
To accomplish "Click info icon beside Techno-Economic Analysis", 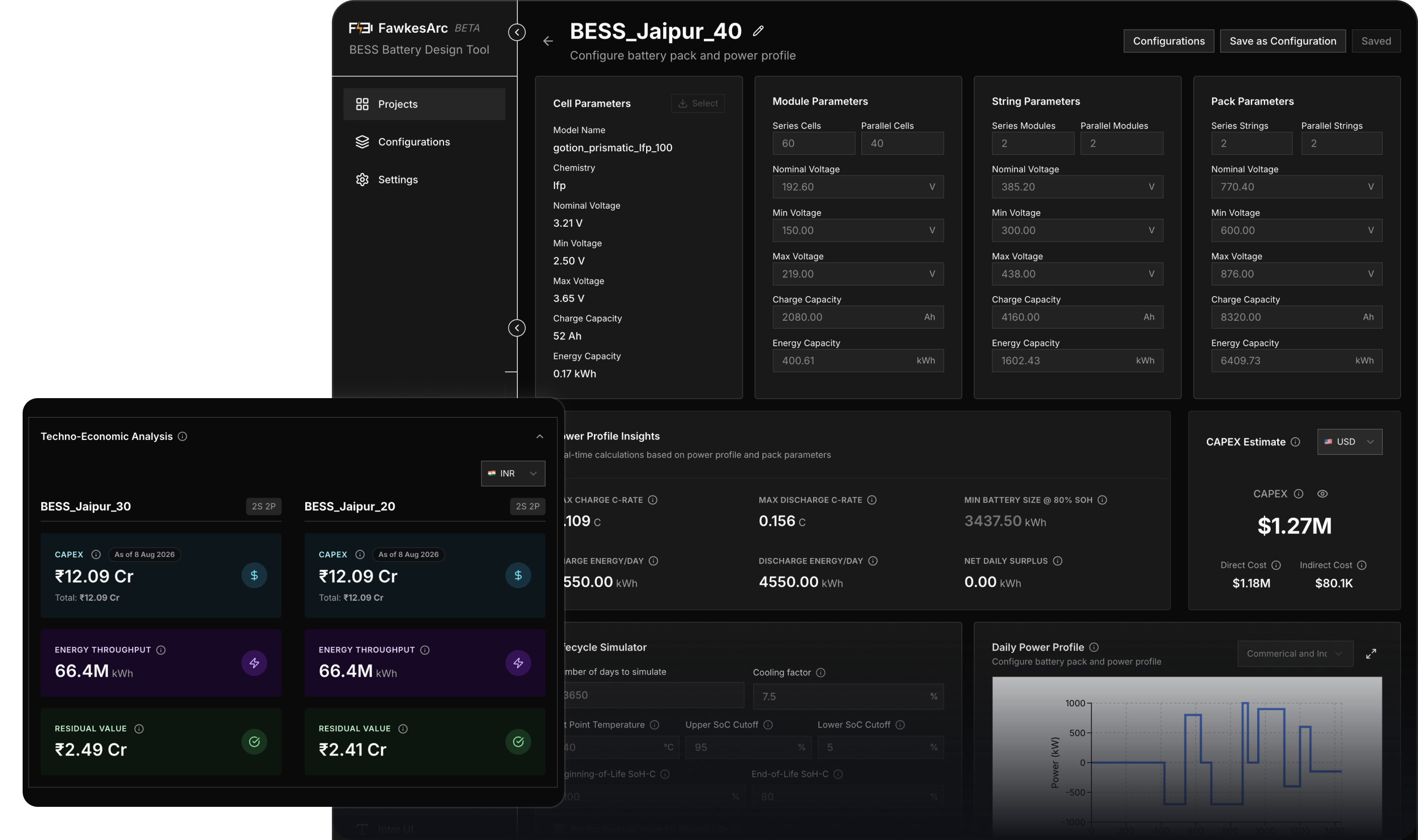I will coord(182,436).
